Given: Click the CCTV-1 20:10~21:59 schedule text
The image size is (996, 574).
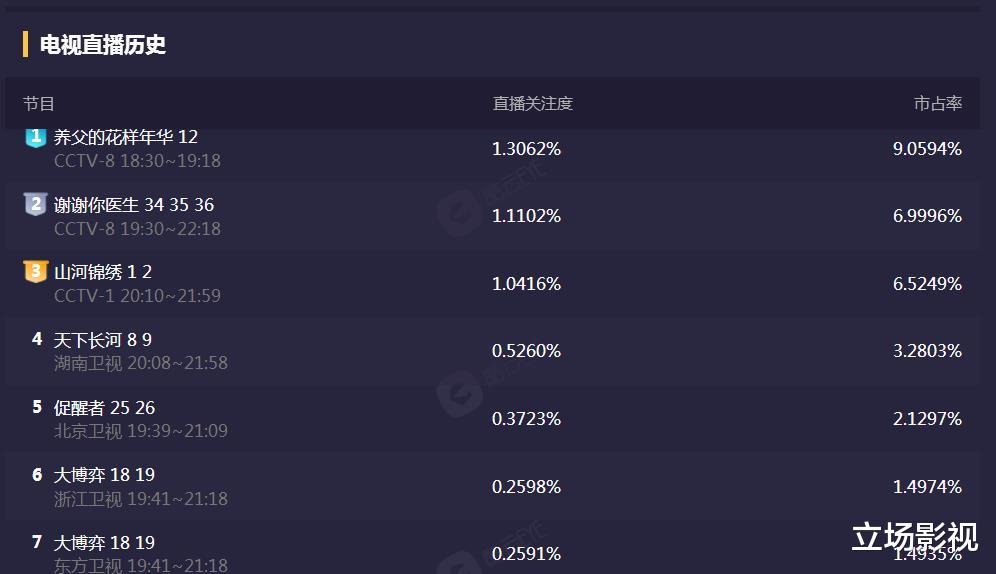Looking at the screenshot, I should click(137, 296).
